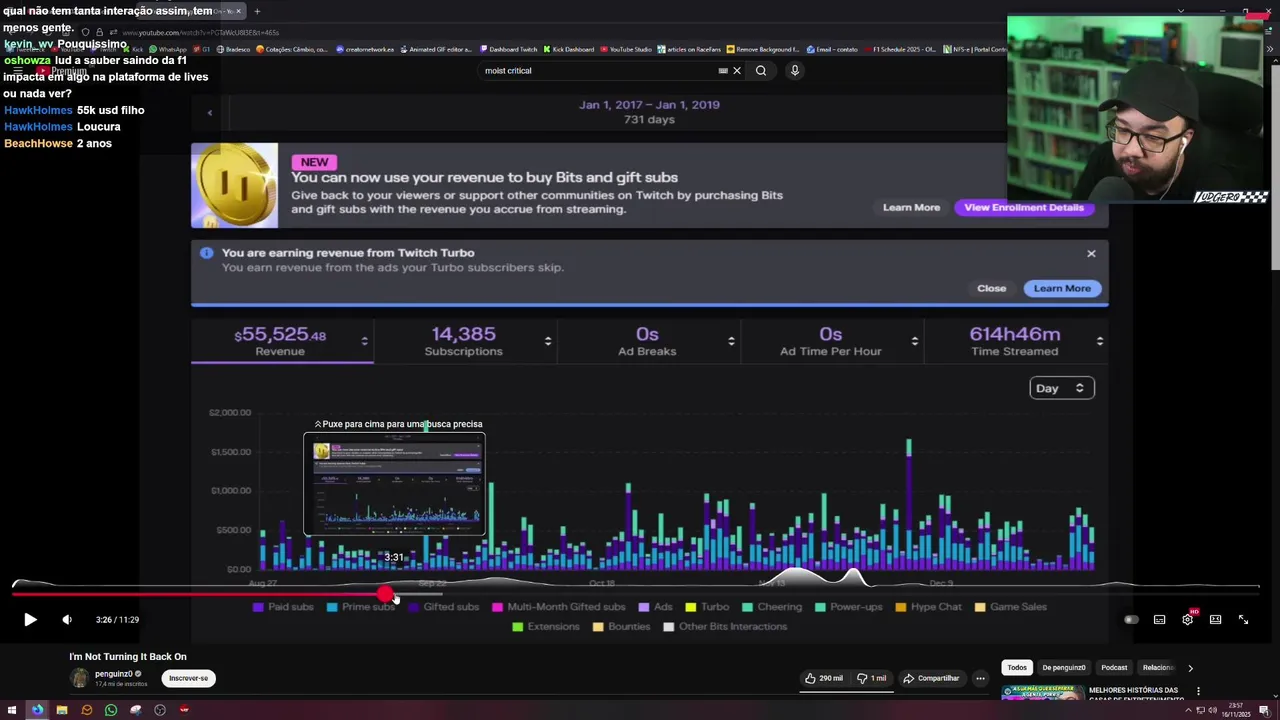The width and height of the screenshot is (1280, 720).
Task: Open the YouTube Studio bookmark
Action: click(x=625, y=49)
